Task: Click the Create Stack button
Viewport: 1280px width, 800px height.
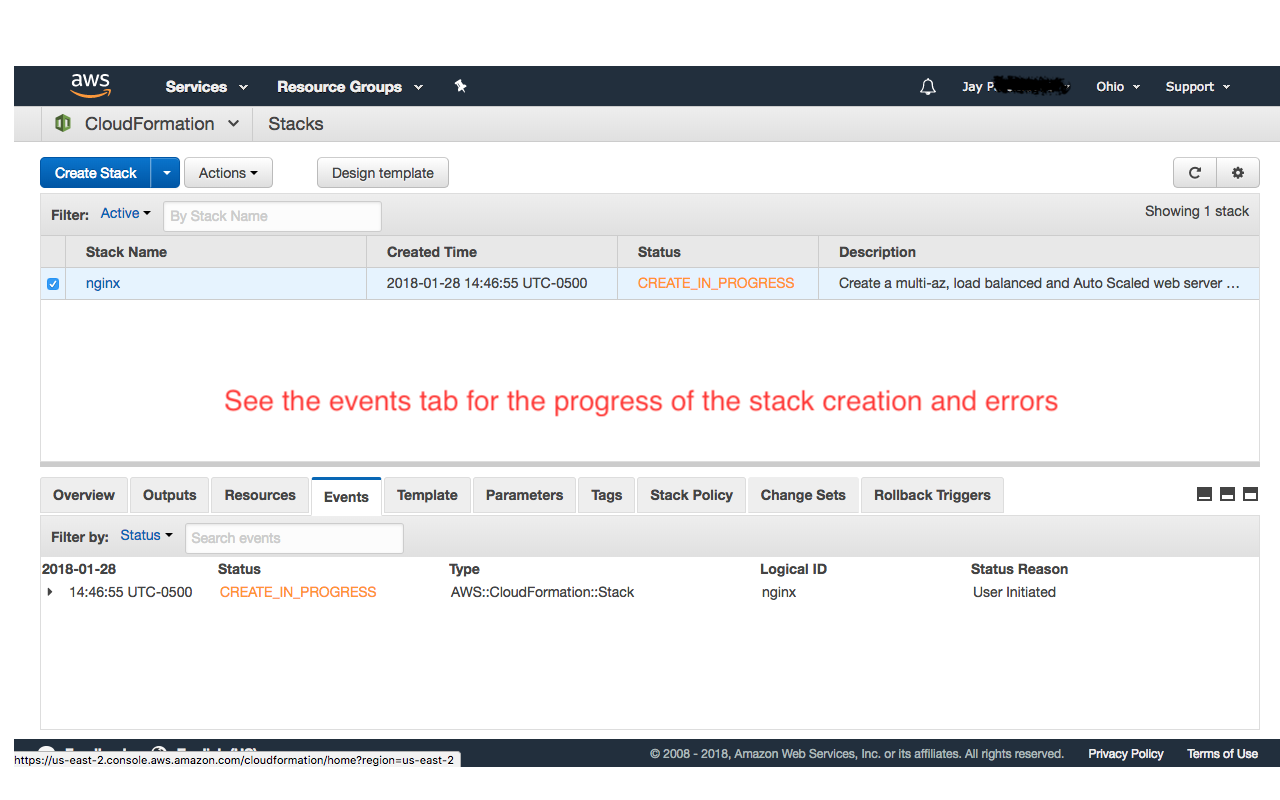Action: [96, 173]
